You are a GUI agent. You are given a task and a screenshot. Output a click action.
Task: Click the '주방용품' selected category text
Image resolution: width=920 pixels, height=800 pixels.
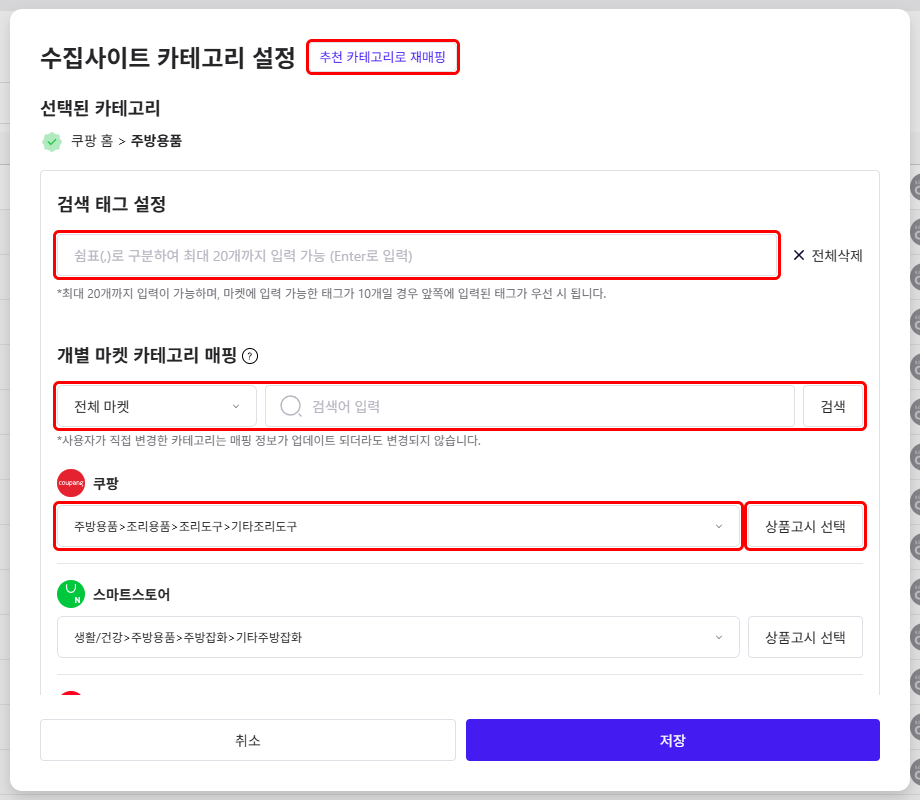(x=156, y=141)
